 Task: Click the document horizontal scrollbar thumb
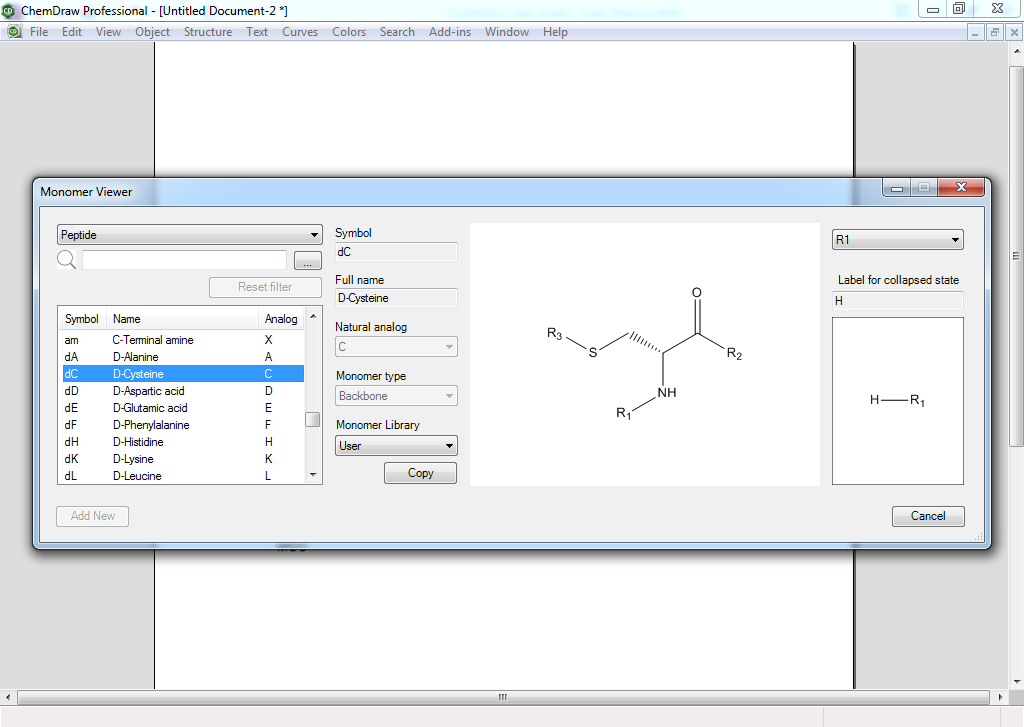[502, 697]
